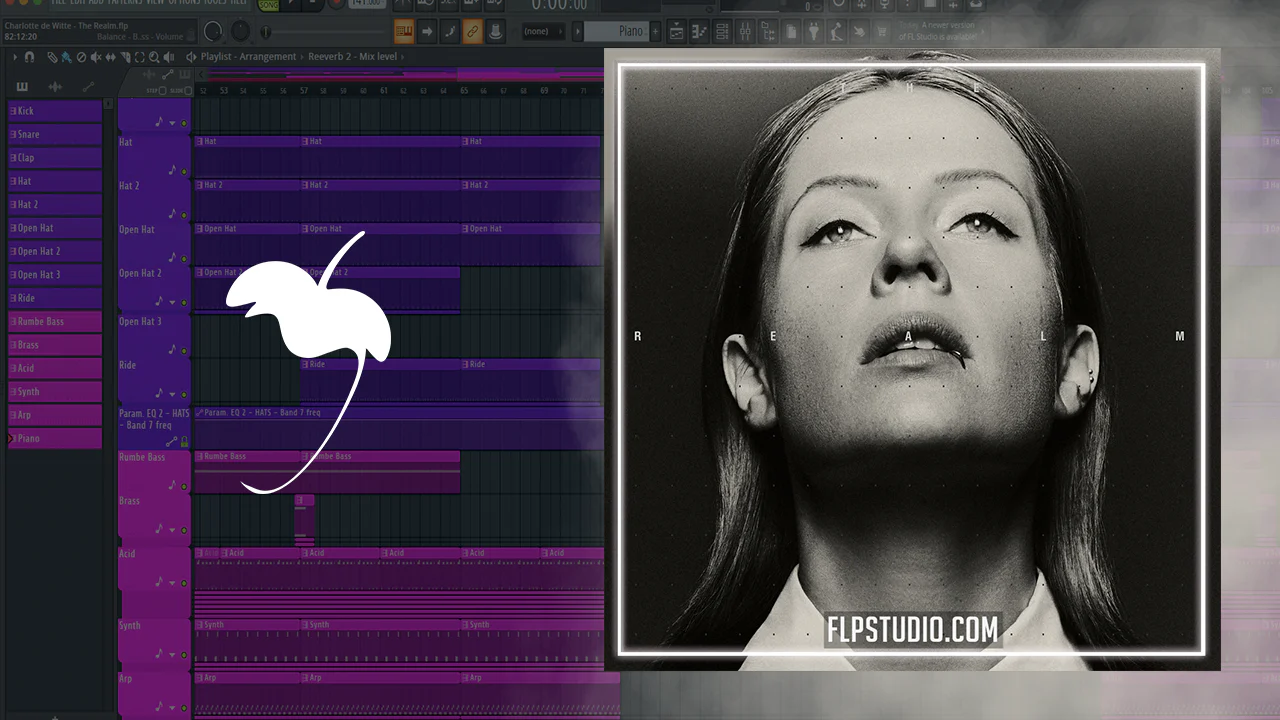The image size is (1280, 720).
Task: Show pattern clips in the picker panel
Action: (22, 87)
